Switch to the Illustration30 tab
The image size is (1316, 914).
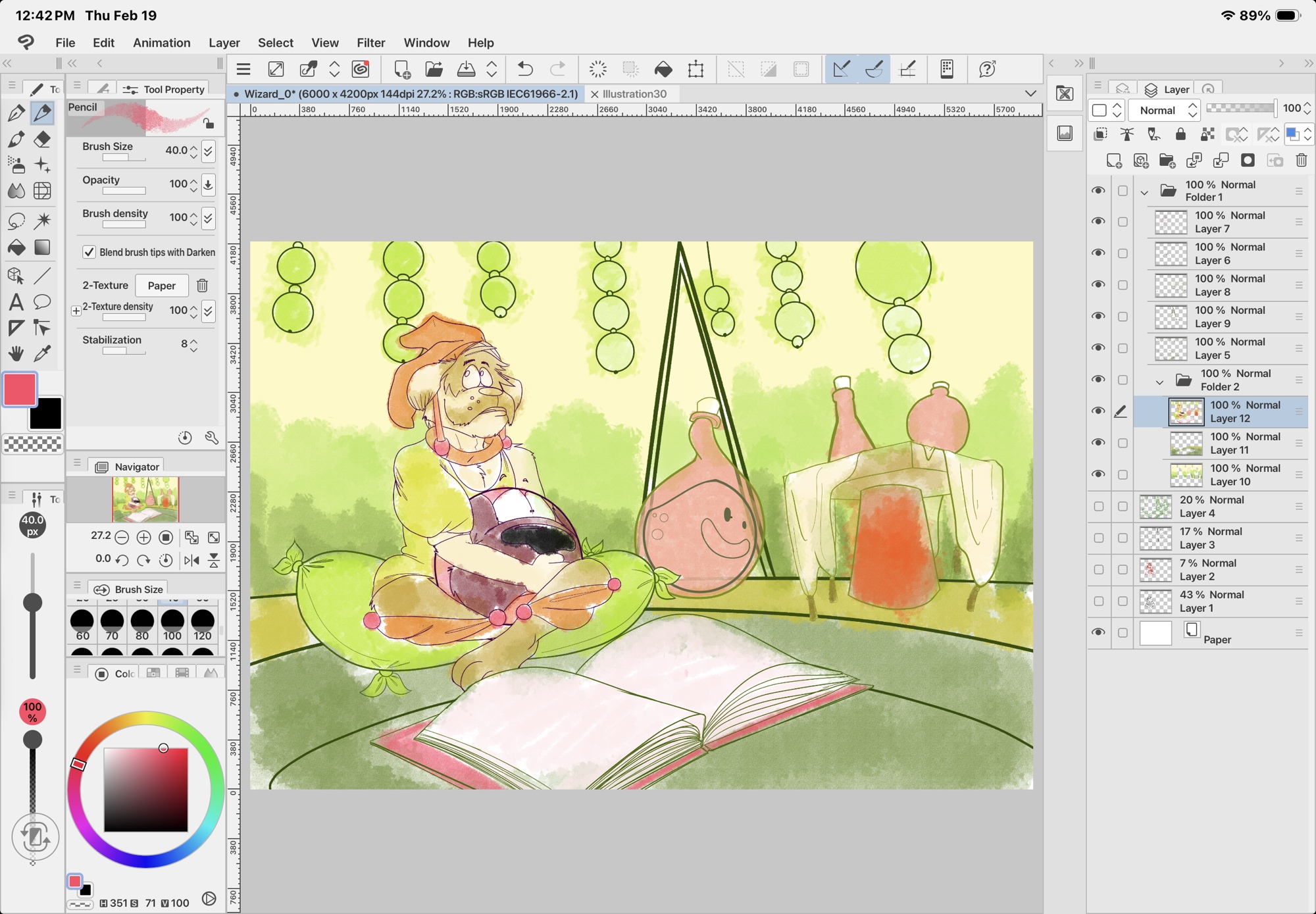point(634,94)
